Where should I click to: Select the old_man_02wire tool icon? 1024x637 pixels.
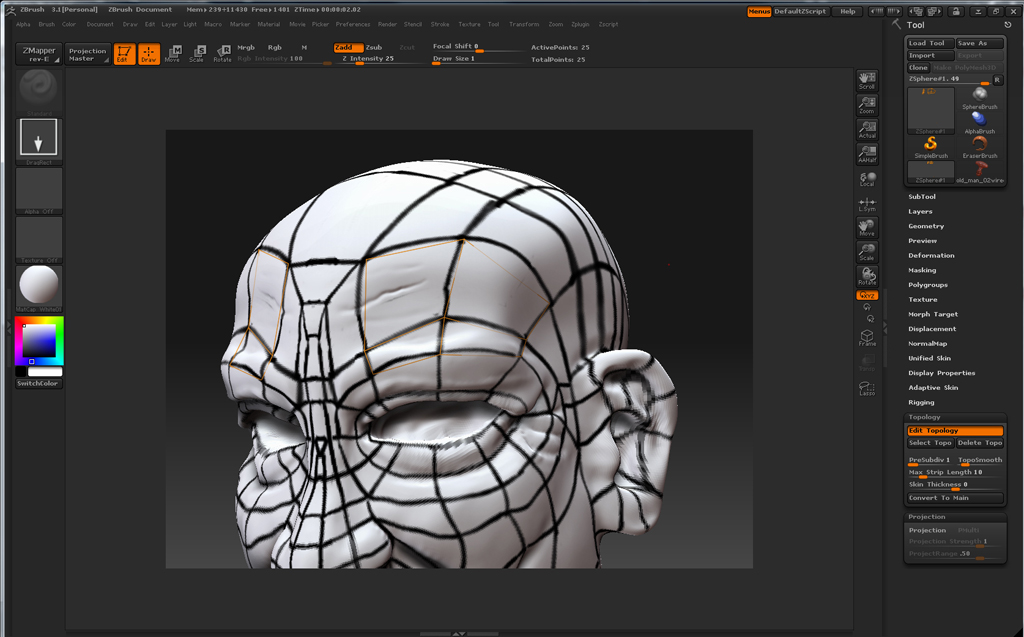click(x=979, y=172)
